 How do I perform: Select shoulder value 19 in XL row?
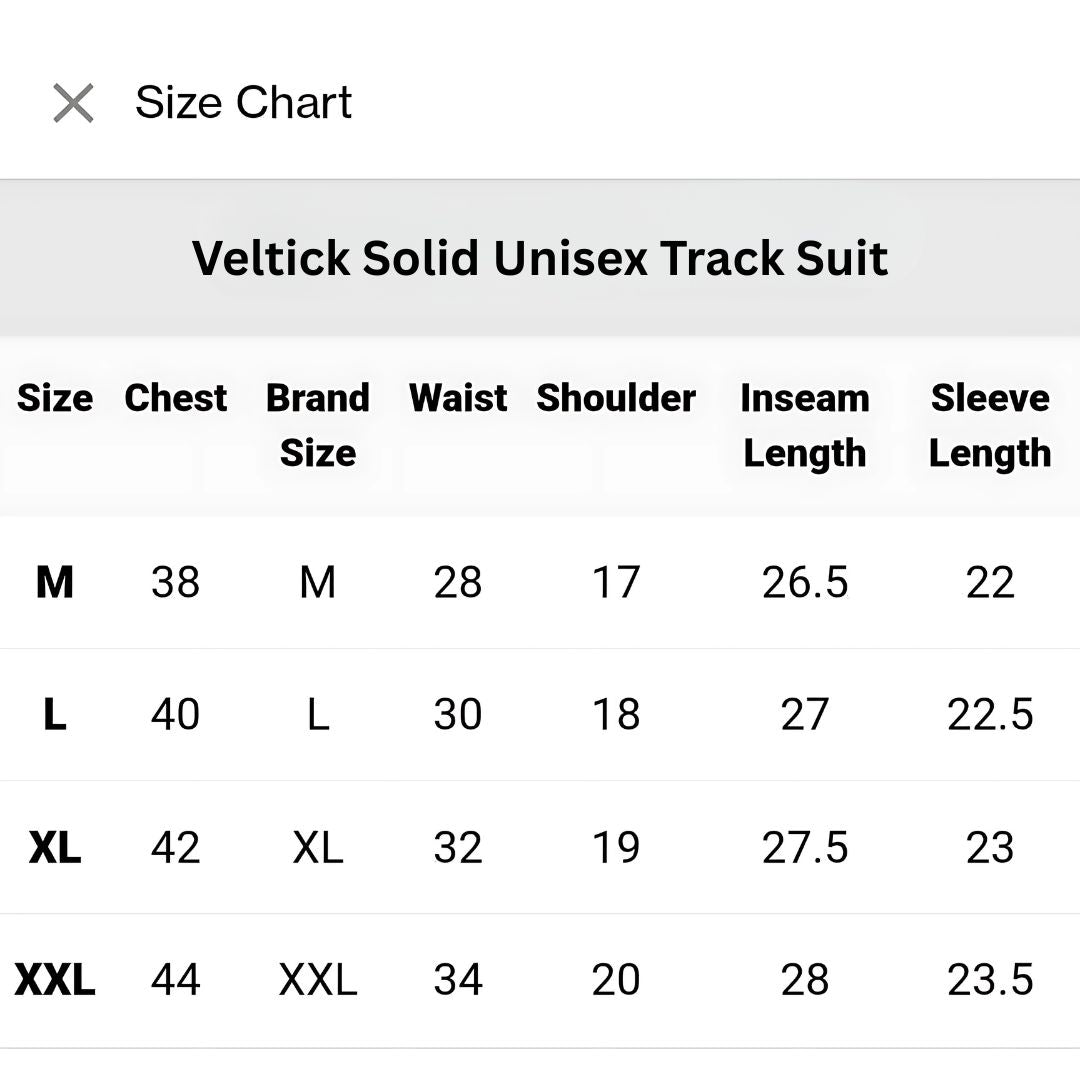click(616, 847)
